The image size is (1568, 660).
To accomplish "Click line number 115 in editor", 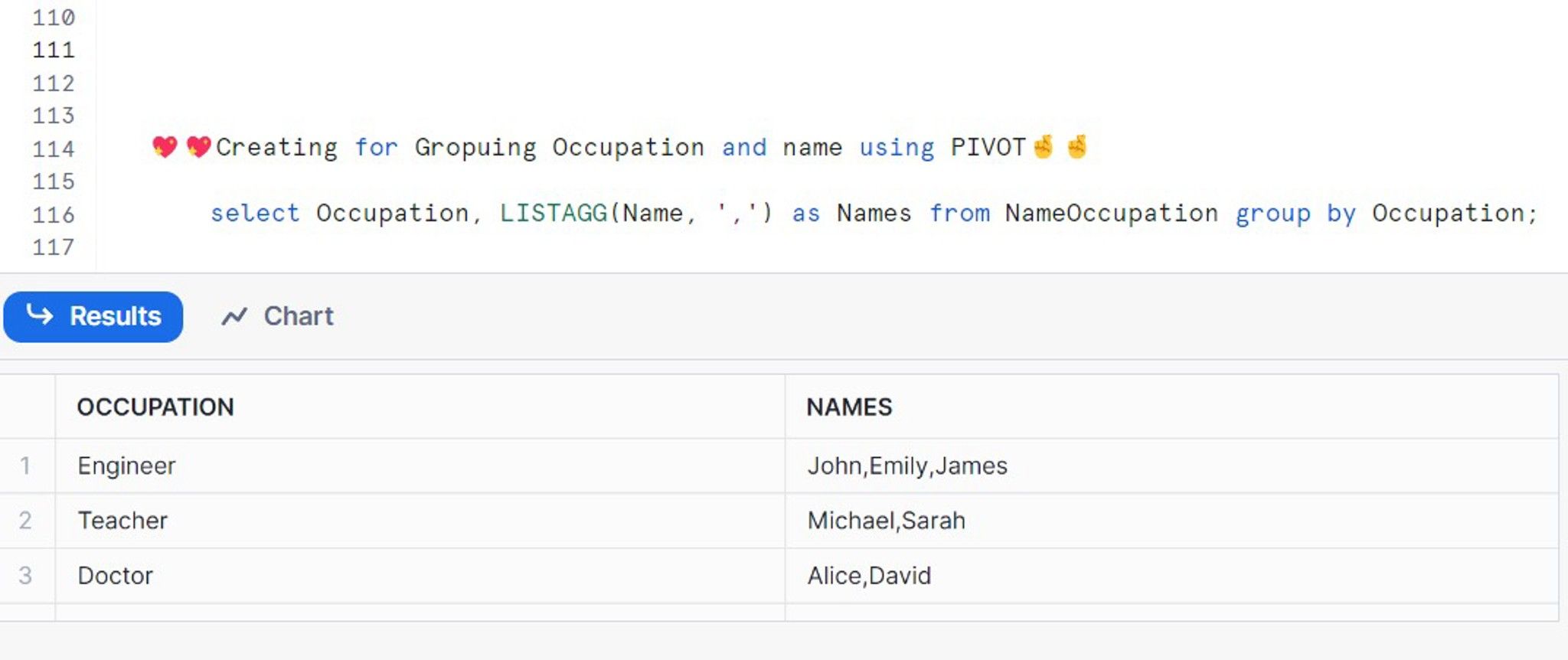I will point(54,181).
